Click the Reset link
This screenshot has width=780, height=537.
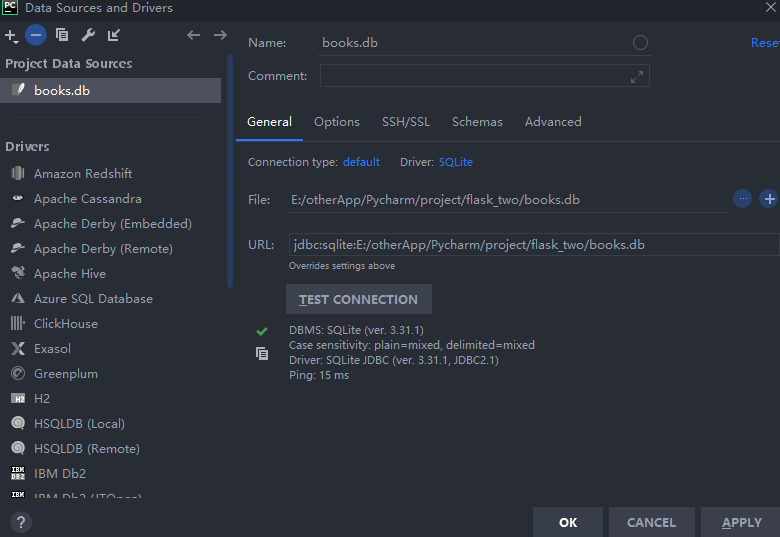pos(765,43)
